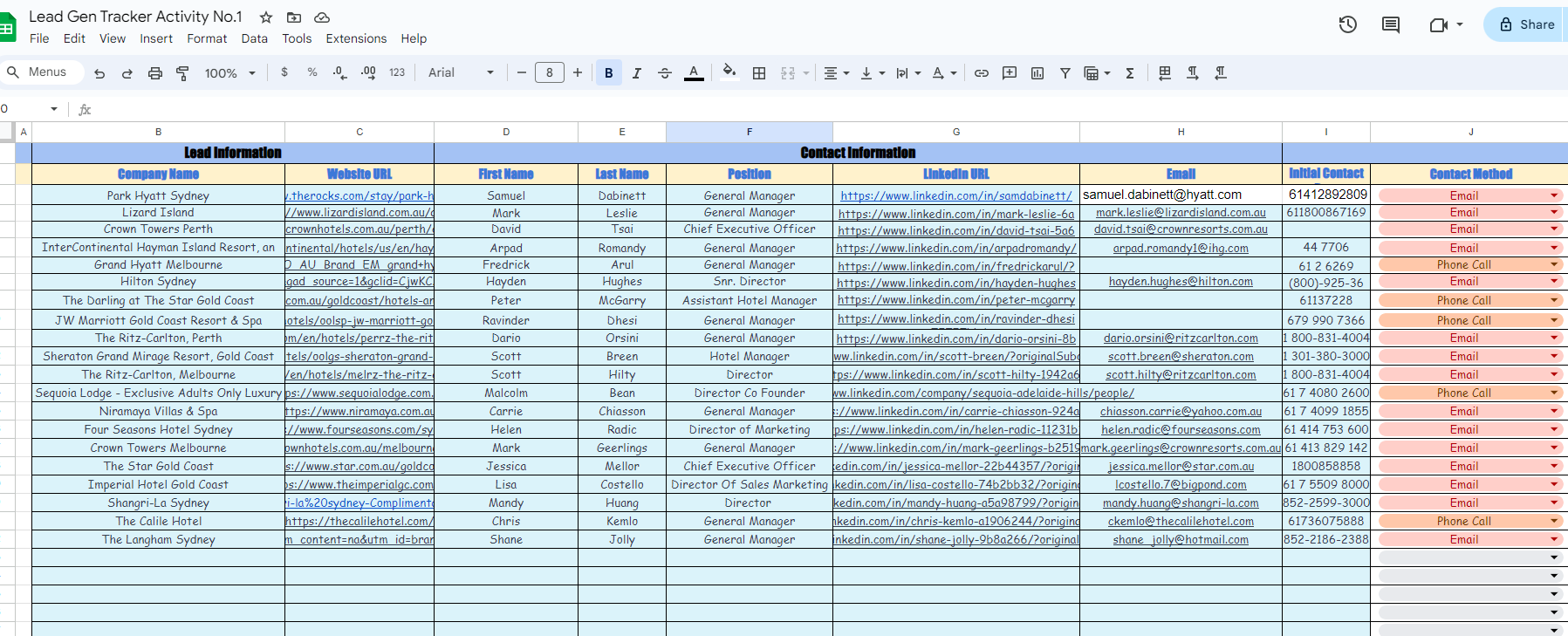The height and width of the screenshot is (636, 1568).
Task: Decrease the font size
Action: click(x=522, y=72)
